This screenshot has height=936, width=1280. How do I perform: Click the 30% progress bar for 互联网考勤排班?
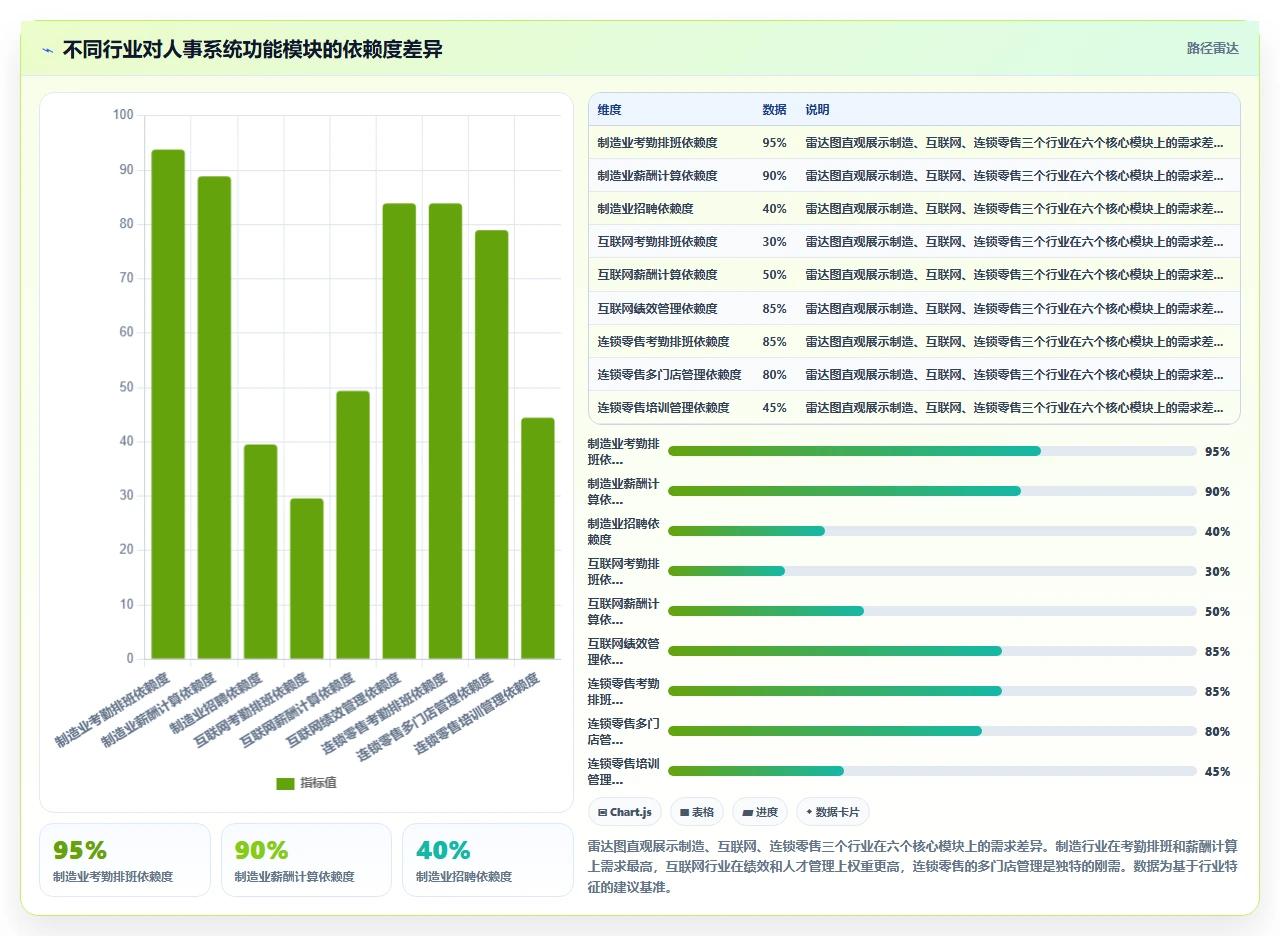pyautogui.click(x=932, y=571)
